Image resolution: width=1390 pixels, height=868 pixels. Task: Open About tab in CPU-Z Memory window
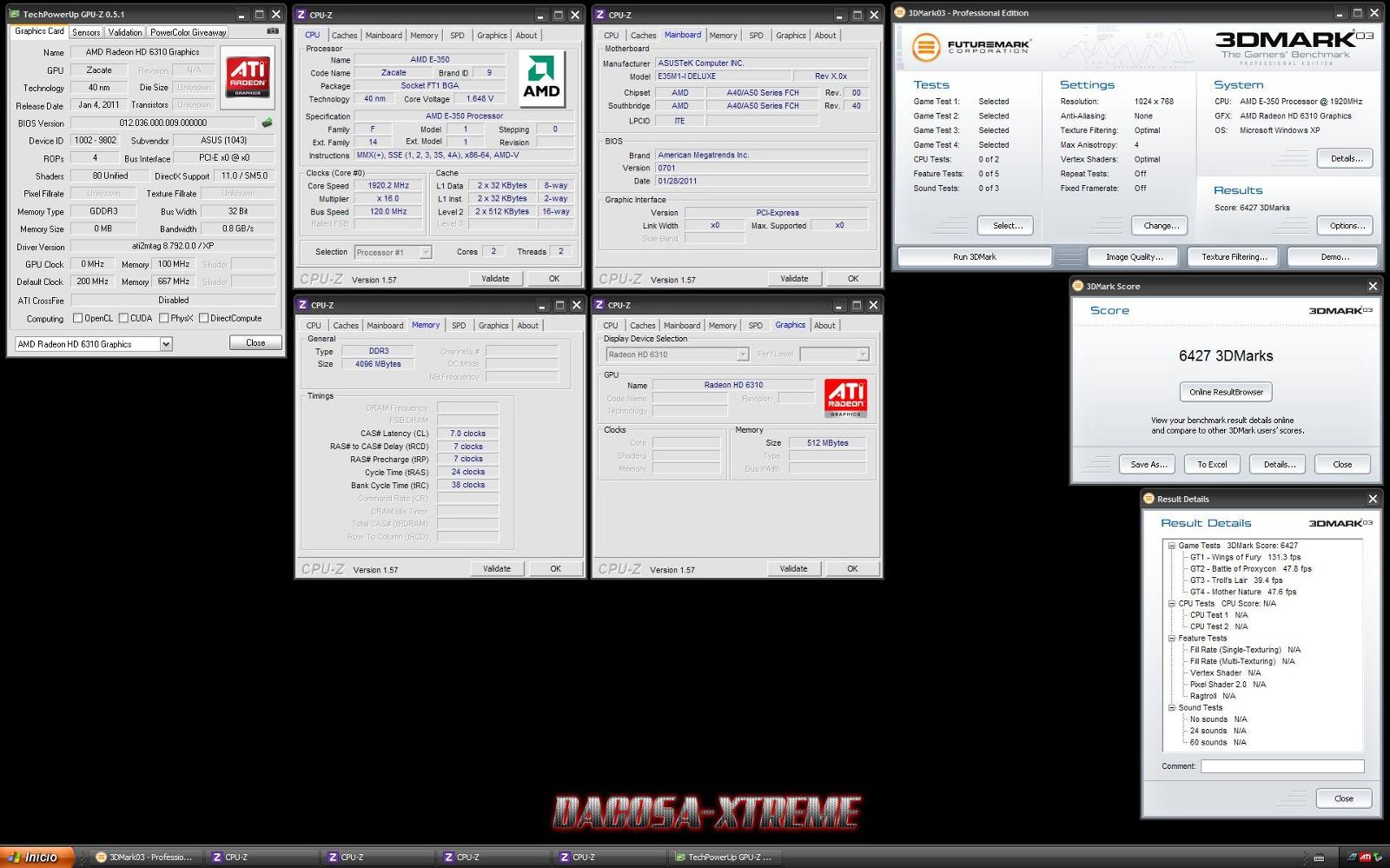(x=528, y=326)
